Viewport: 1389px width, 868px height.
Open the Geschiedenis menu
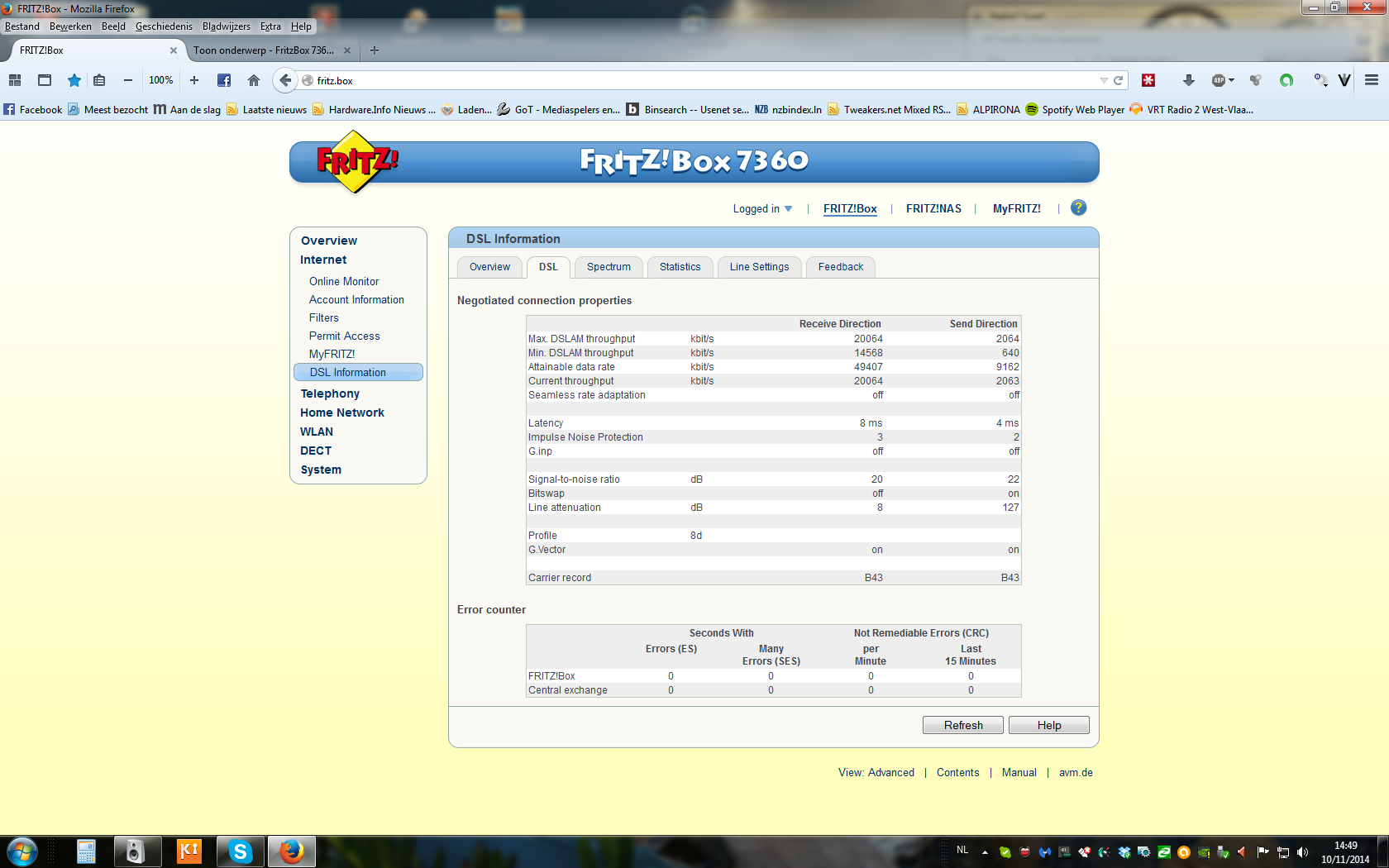(164, 26)
